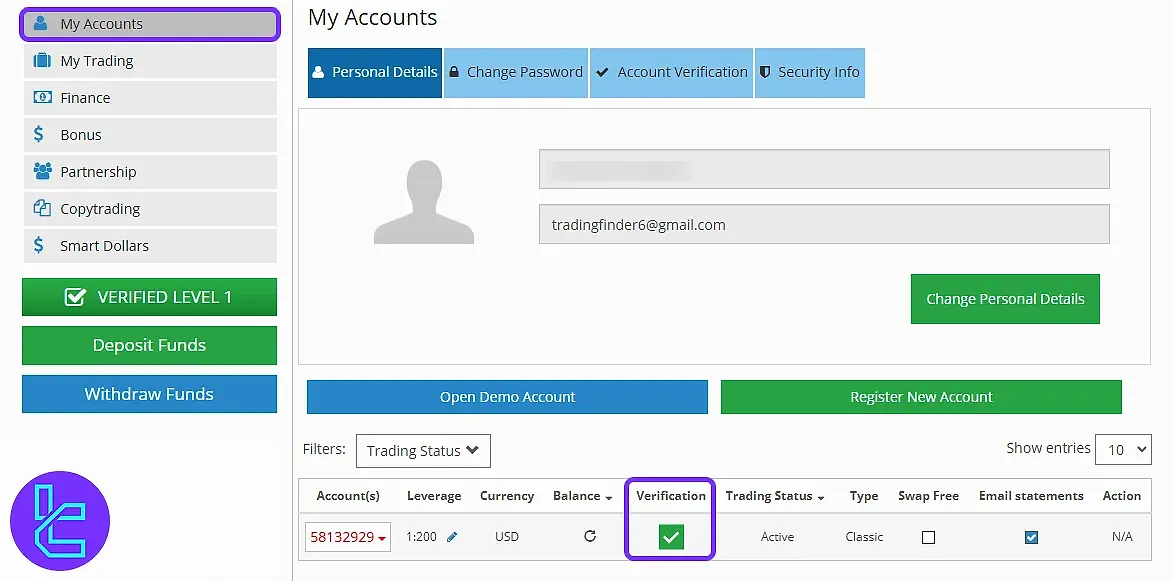Click the Bonus dollar sign icon
Image resolution: width=1173 pixels, height=581 pixels.
(x=40, y=134)
